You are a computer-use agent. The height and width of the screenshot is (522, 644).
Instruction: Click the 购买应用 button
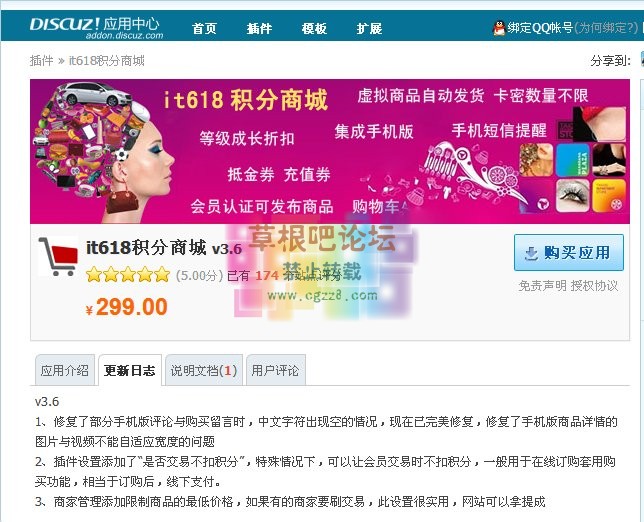pyautogui.click(x=569, y=253)
